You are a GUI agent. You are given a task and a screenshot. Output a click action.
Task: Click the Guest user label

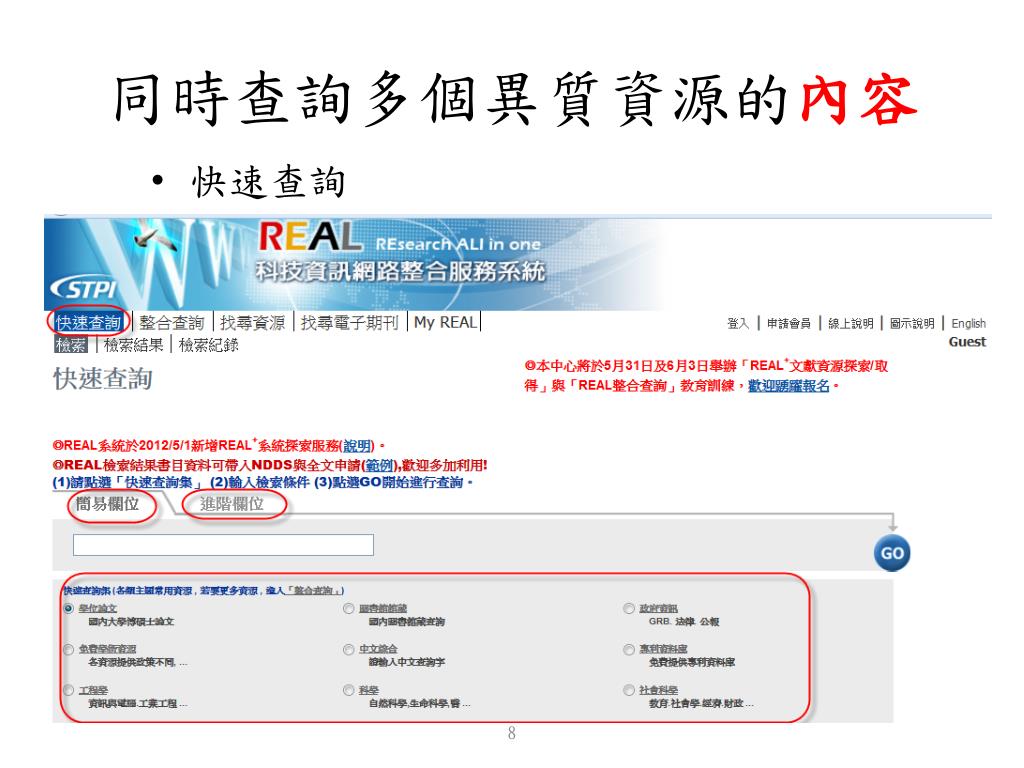pyautogui.click(x=967, y=342)
